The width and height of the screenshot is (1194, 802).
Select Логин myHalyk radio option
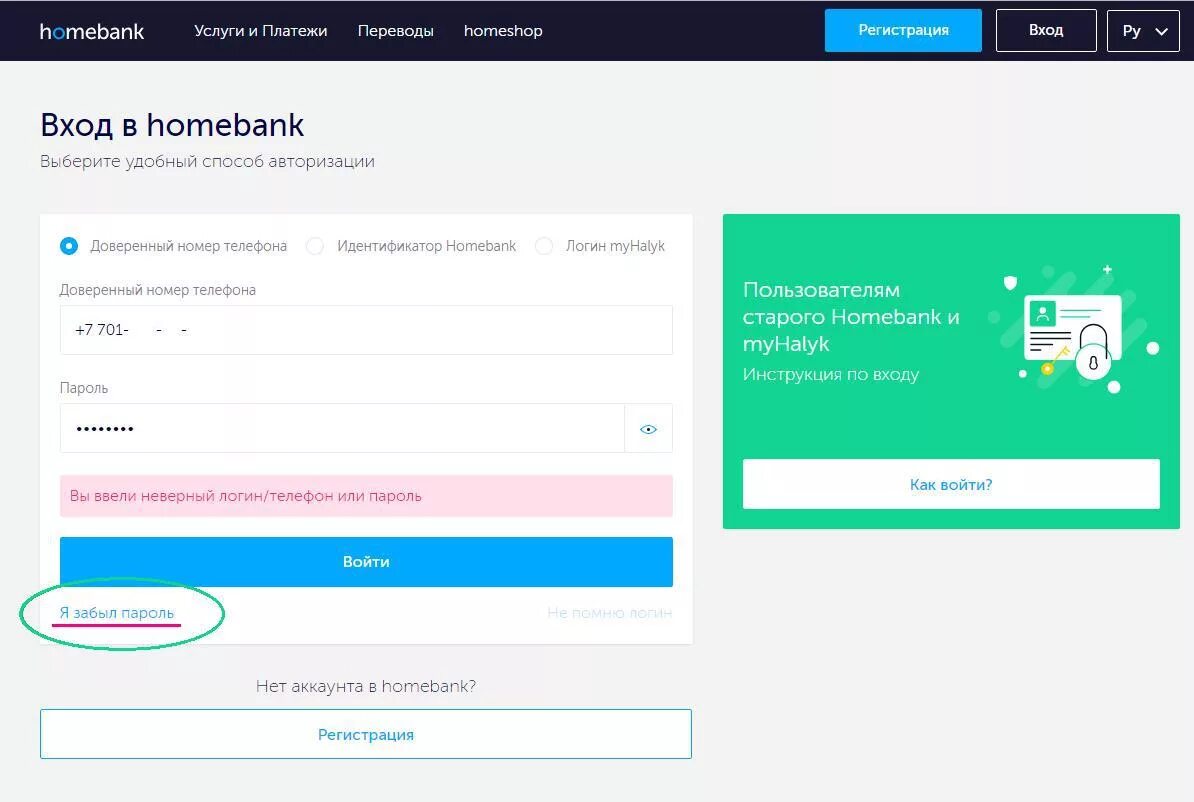544,246
